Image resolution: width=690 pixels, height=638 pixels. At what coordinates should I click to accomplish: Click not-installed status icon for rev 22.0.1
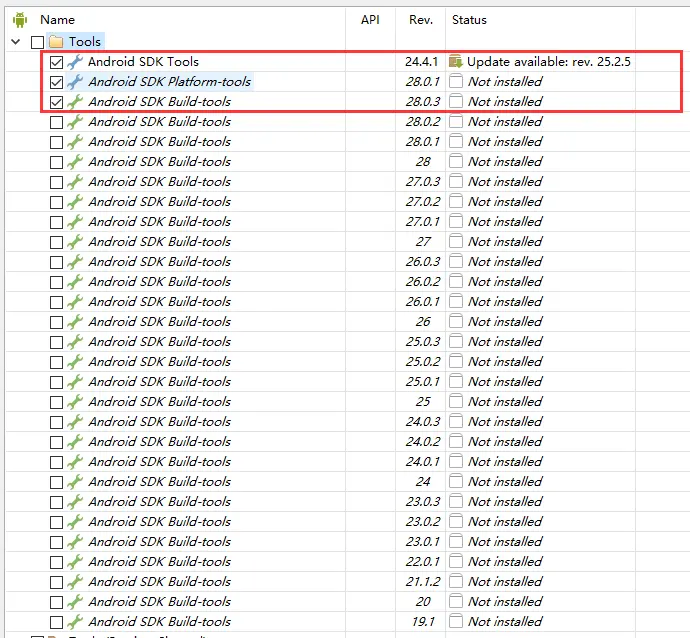click(x=456, y=562)
